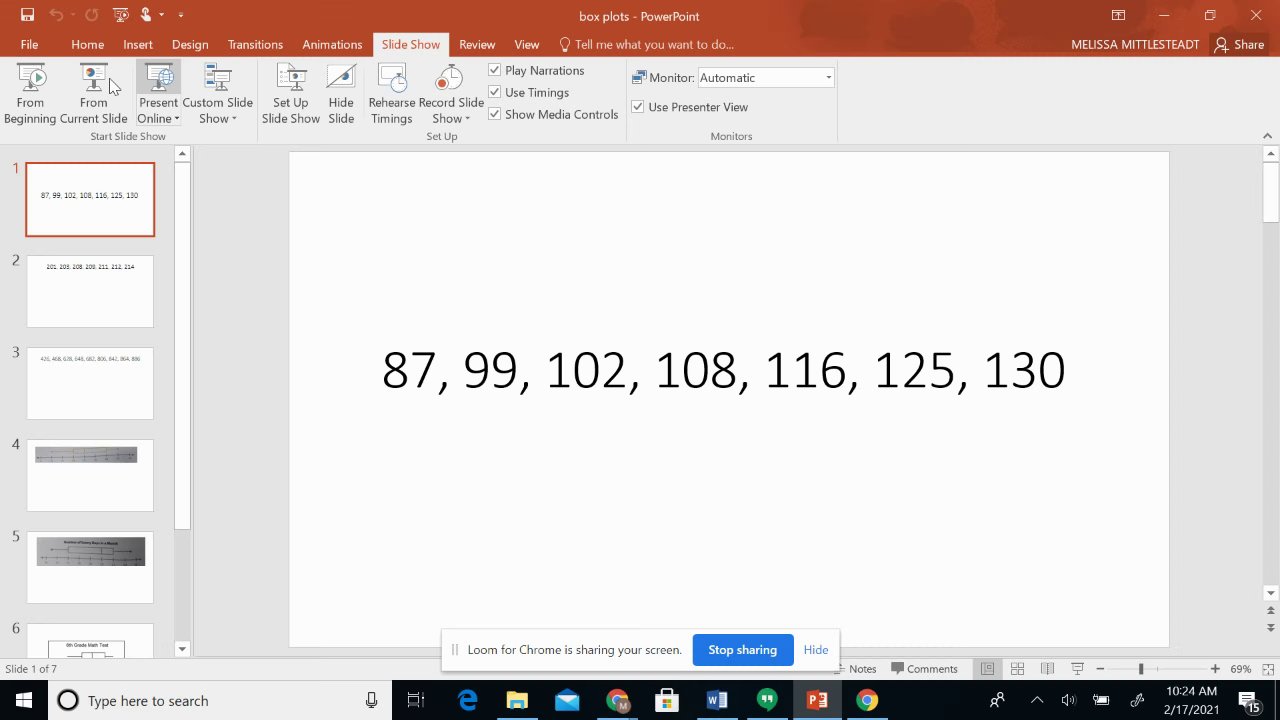Open Microsoft Edge from the taskbar

pos(467,700)
